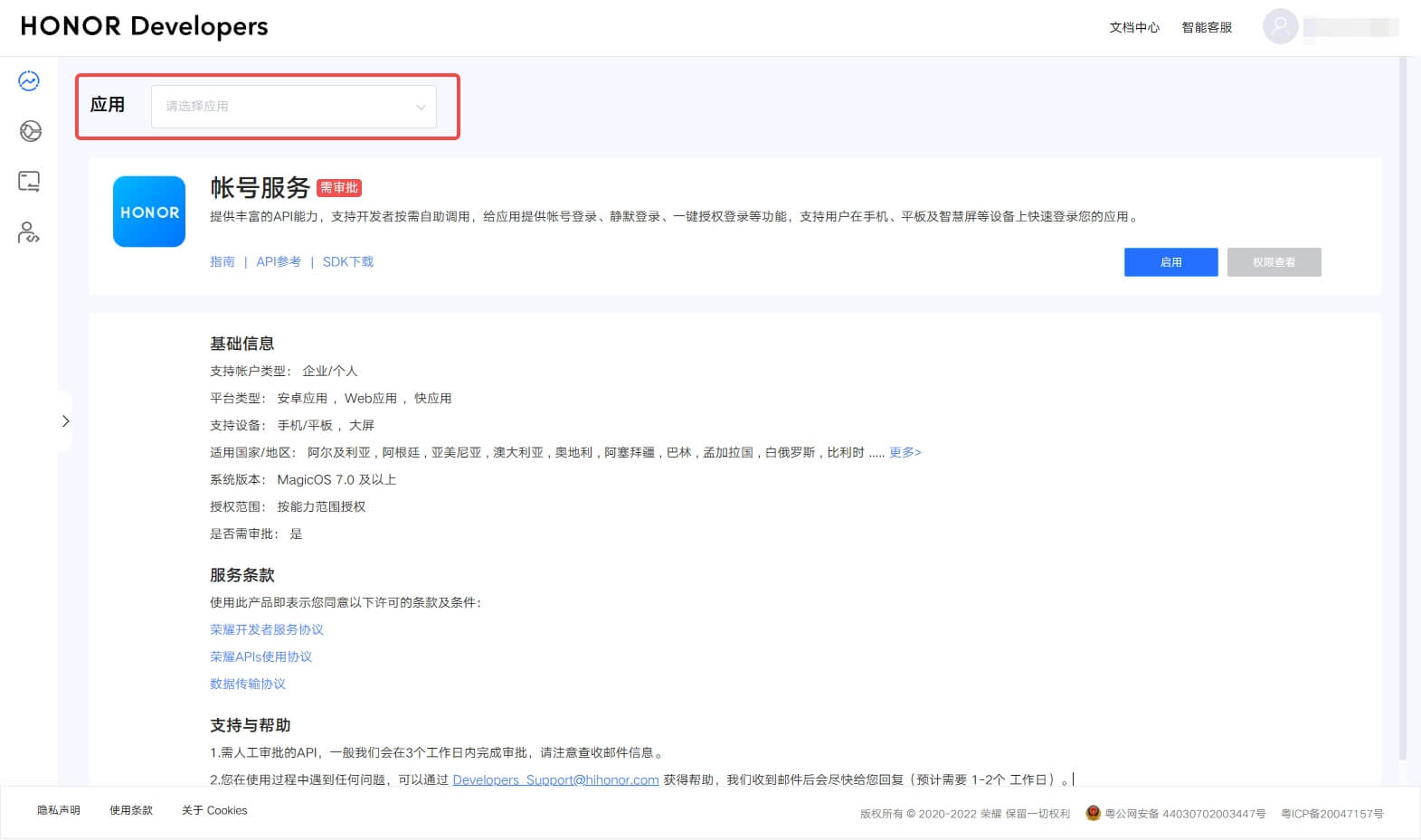Open the circular ring icon in the sidebar
This screenshot has width=1421, height=840.
[x=30, y=131]
